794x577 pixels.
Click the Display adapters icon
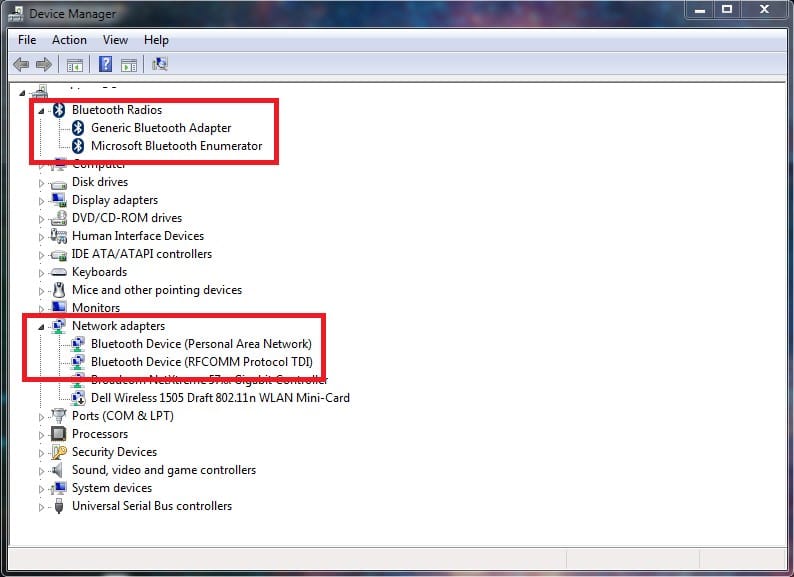tap(59, 200)
